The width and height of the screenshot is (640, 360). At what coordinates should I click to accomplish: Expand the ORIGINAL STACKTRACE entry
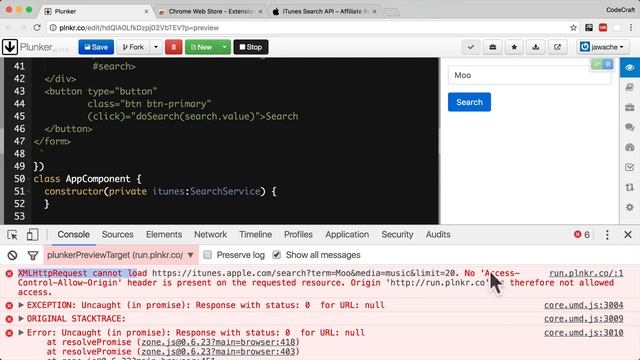(21, 318)
